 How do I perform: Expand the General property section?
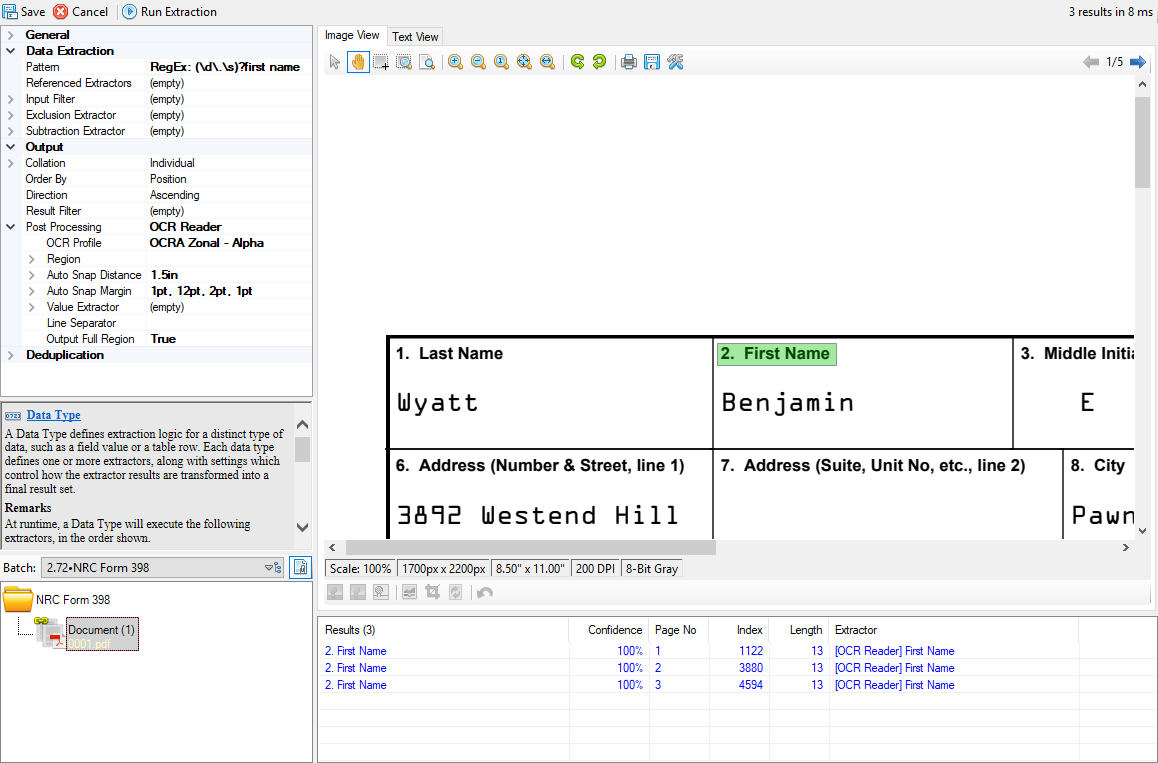(11, 35)
